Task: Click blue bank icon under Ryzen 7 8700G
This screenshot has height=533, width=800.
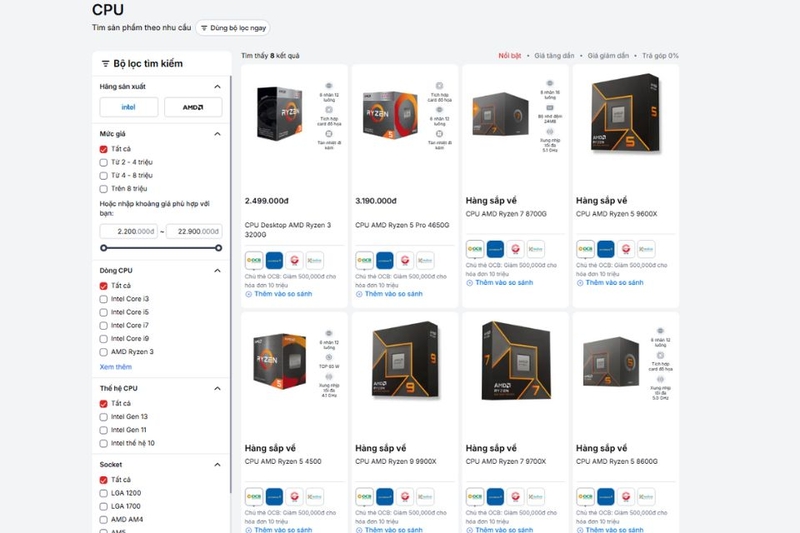Action: pyautogui.click(x=495, y=249)
